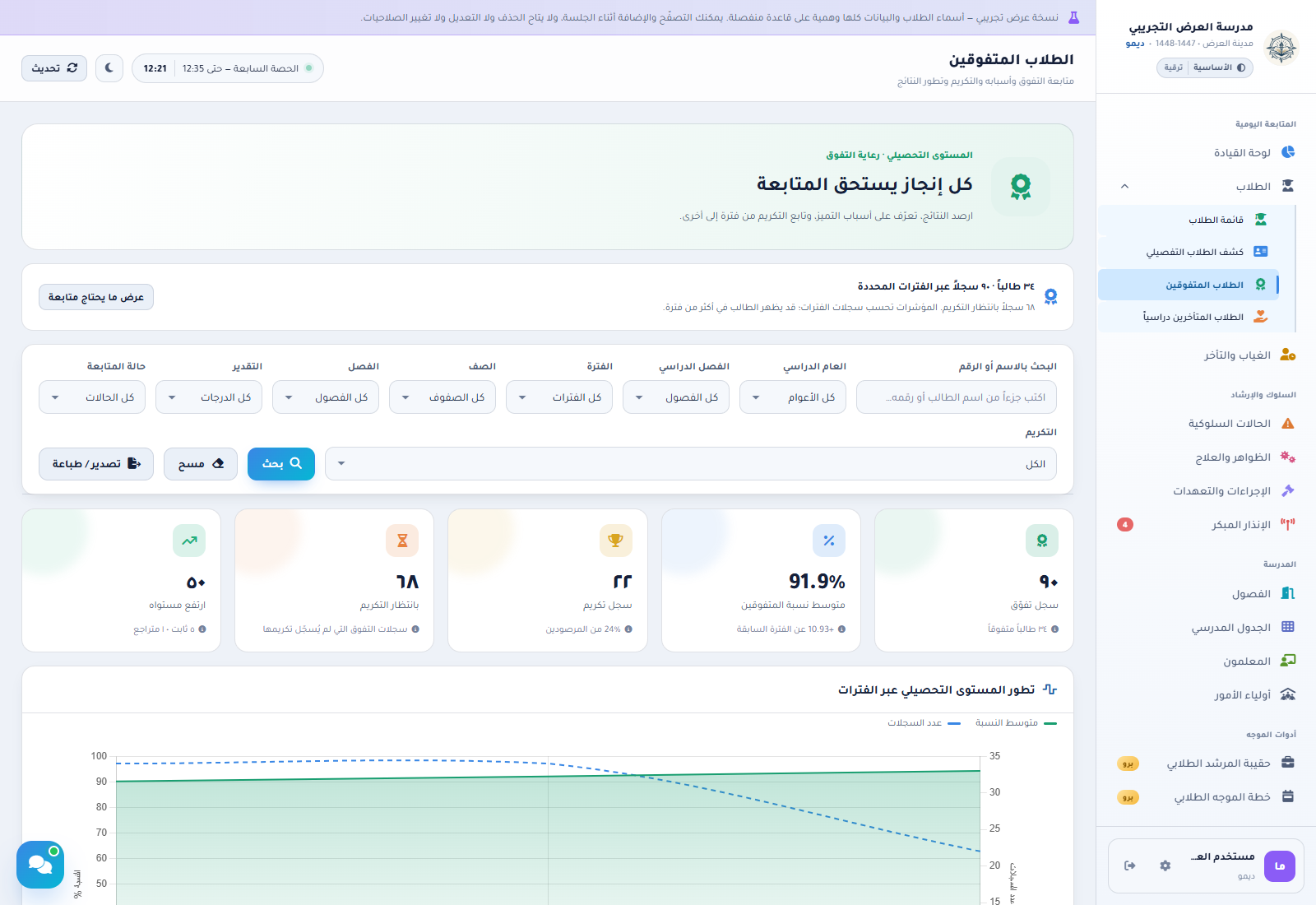Click تصدير / طباعة export button
Screen dimensions: 1316x905
(96, 464)
